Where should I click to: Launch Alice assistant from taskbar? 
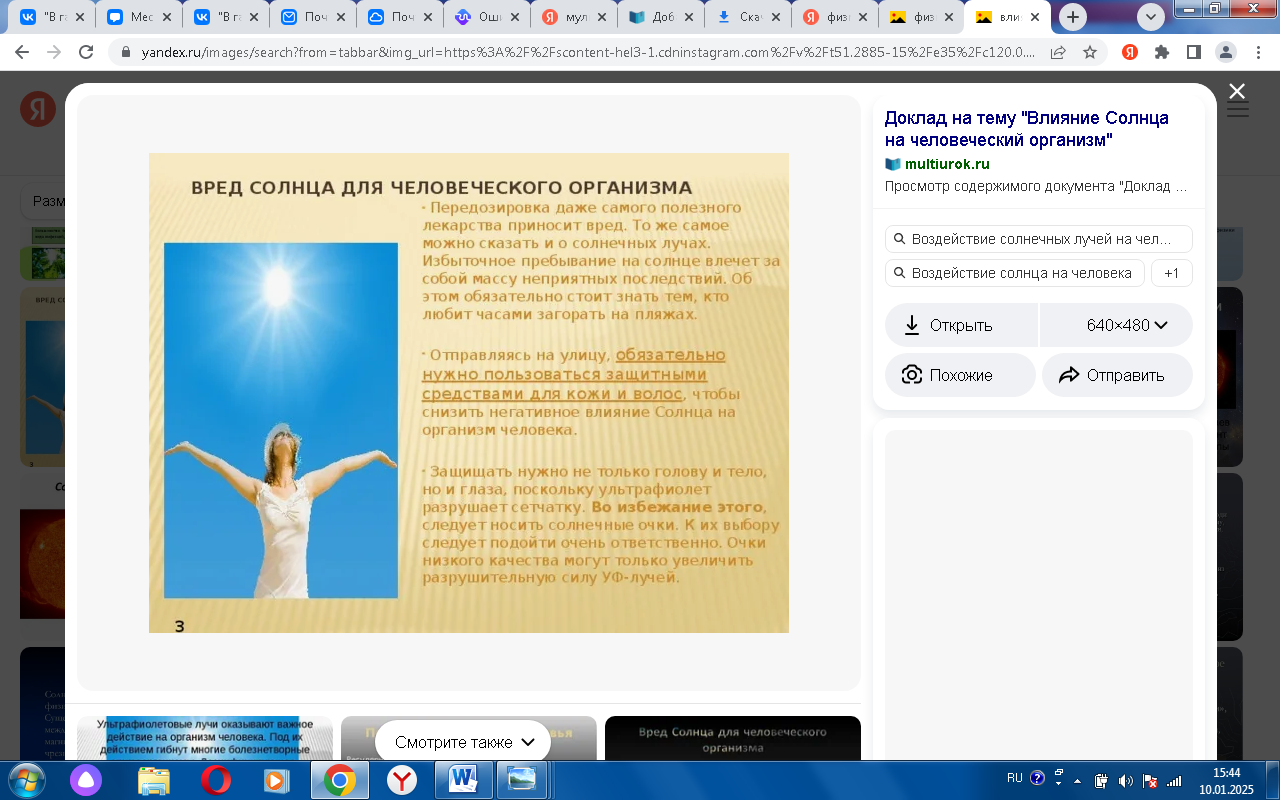click(x=85, y=780)
